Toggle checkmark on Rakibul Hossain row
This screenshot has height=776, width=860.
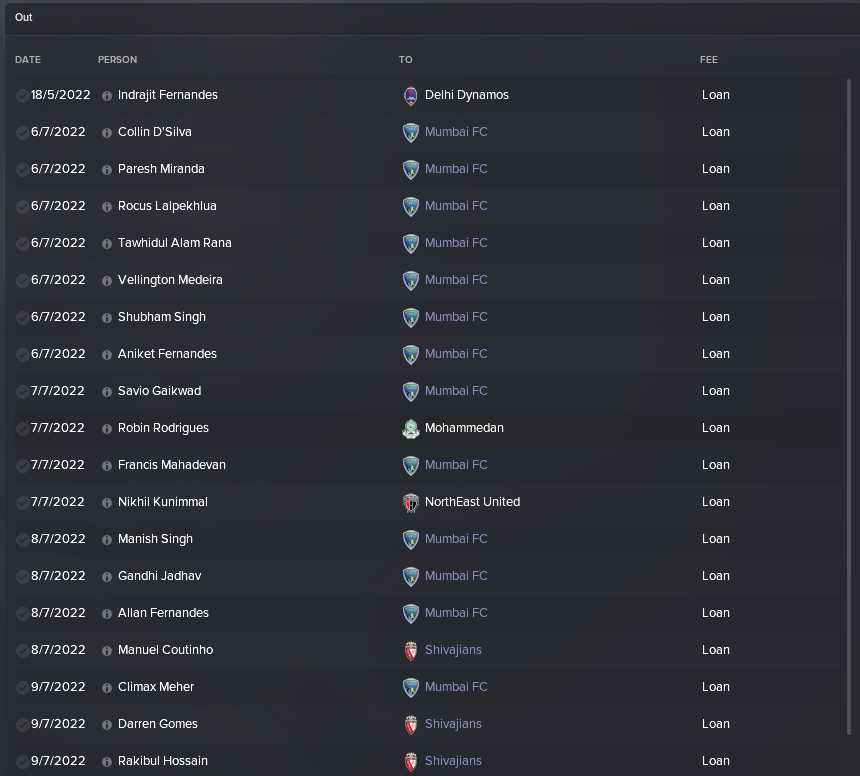point(22,762)
